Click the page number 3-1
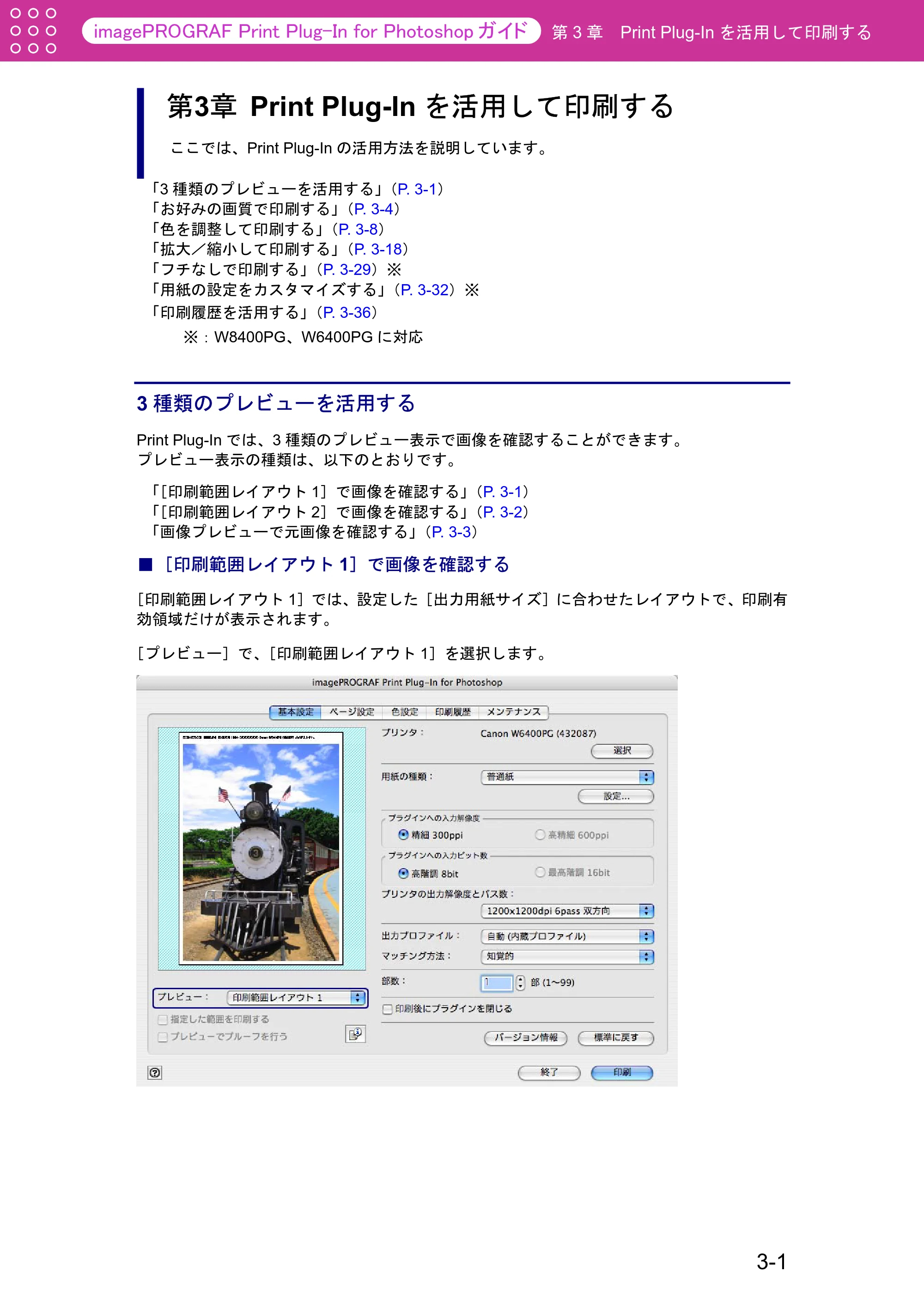This screenshot has width=924, height=1308. tap(772, 1261)
